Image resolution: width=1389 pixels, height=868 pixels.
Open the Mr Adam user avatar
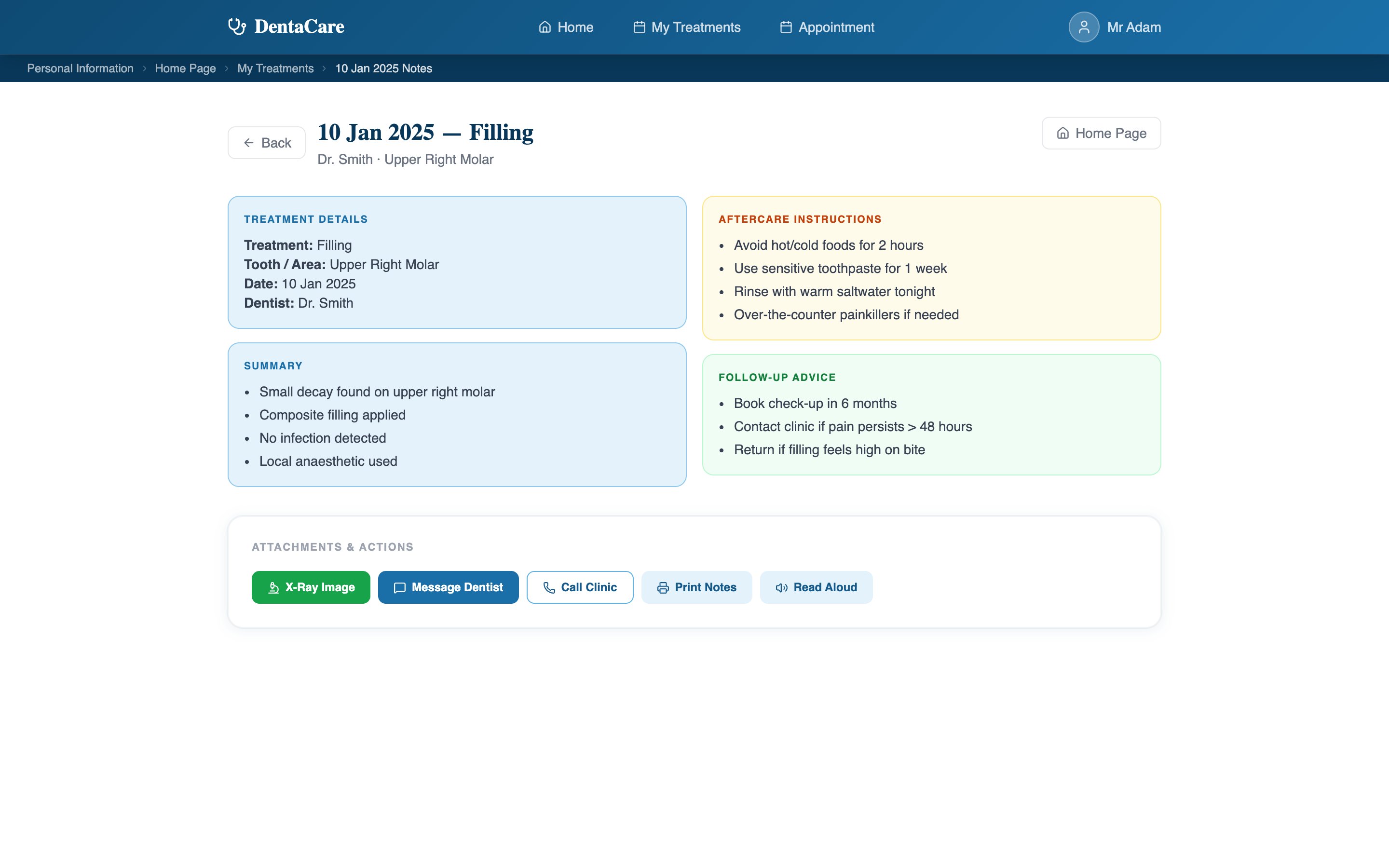(x=1084, y=27)
